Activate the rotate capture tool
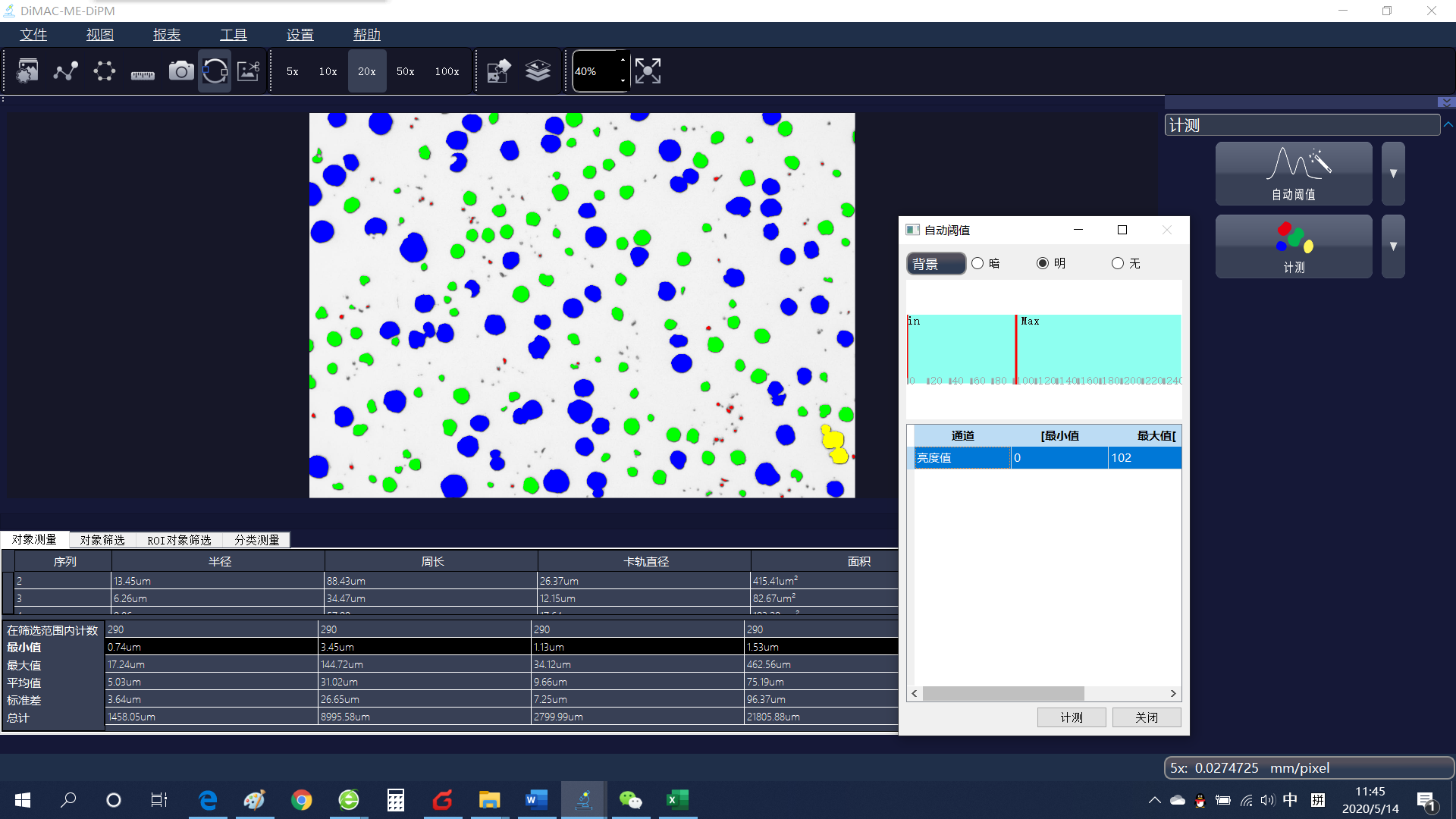The height and width of the screenshot is (819, 1456). (215, 71)
